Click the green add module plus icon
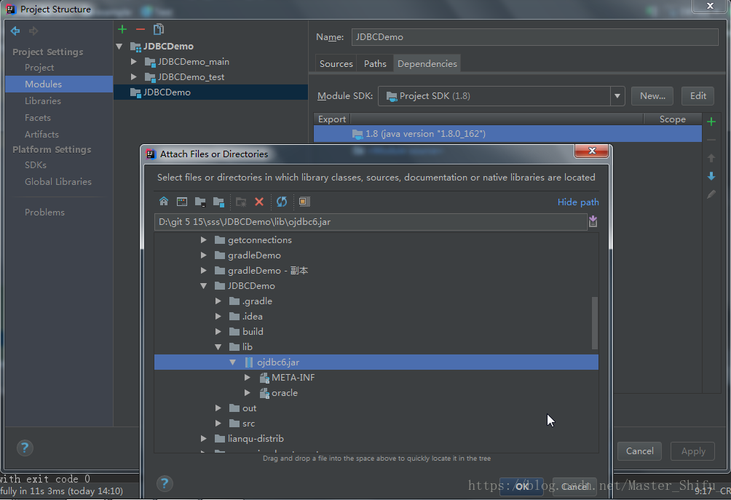Screen dimensions: 731x500 click(x=122, y=29)
